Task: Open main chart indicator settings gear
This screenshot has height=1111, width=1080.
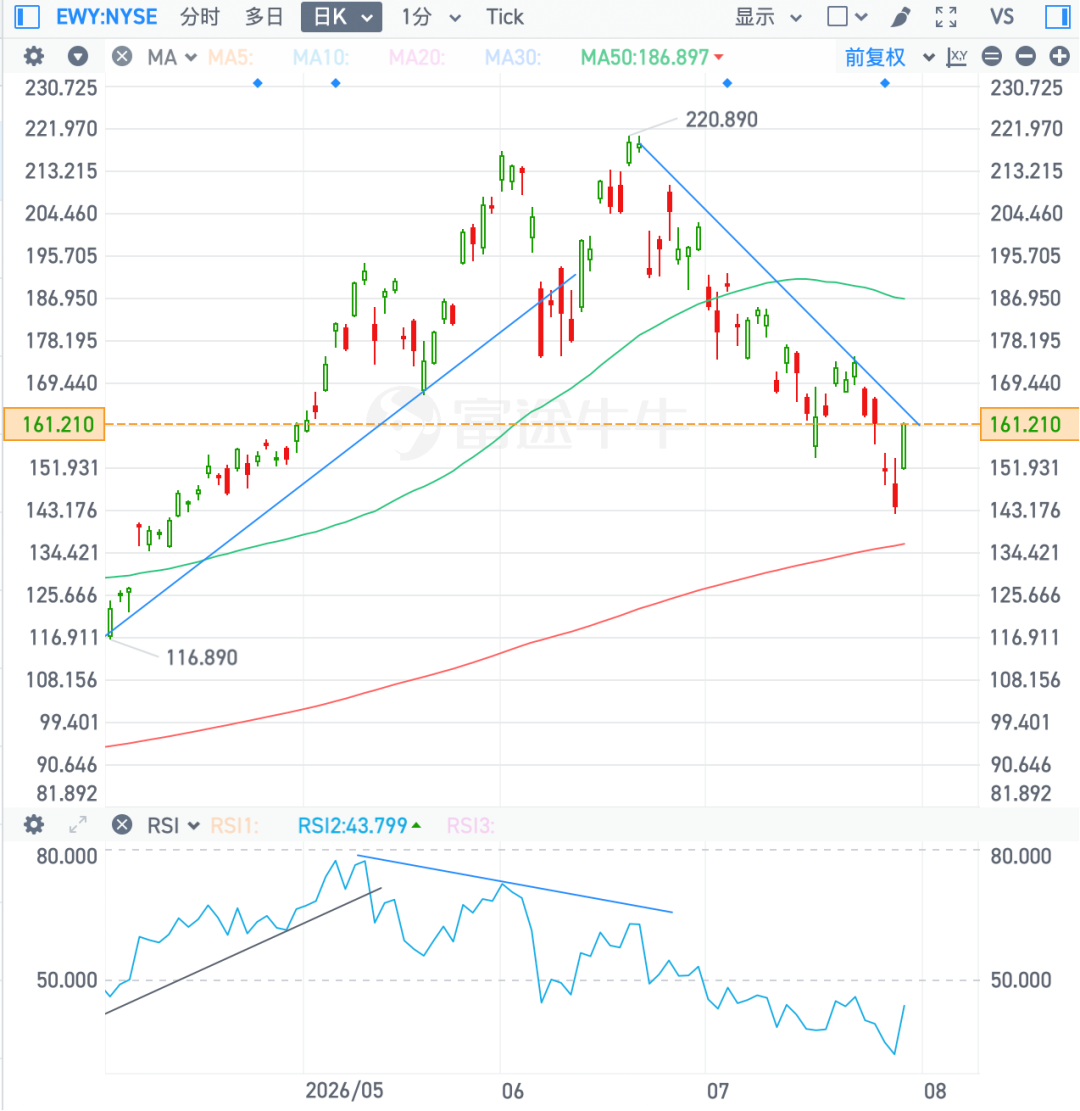Action: click(33, 56)
